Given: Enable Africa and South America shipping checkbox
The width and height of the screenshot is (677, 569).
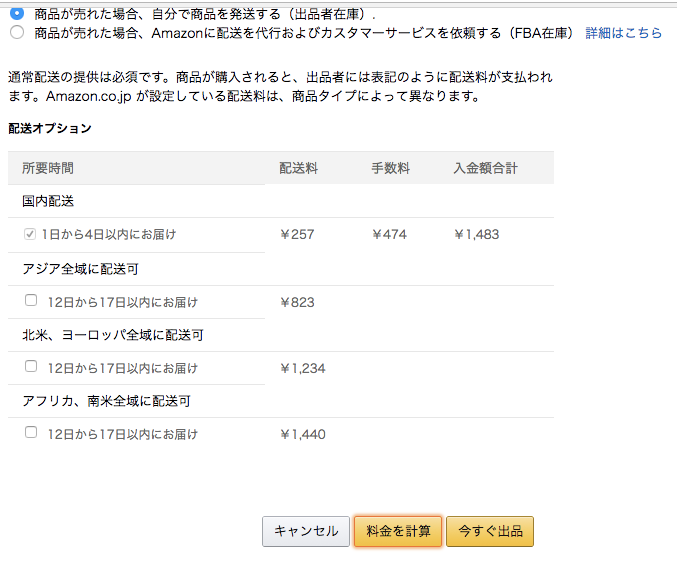Looking at the screenshot, I should coord(31,432).
